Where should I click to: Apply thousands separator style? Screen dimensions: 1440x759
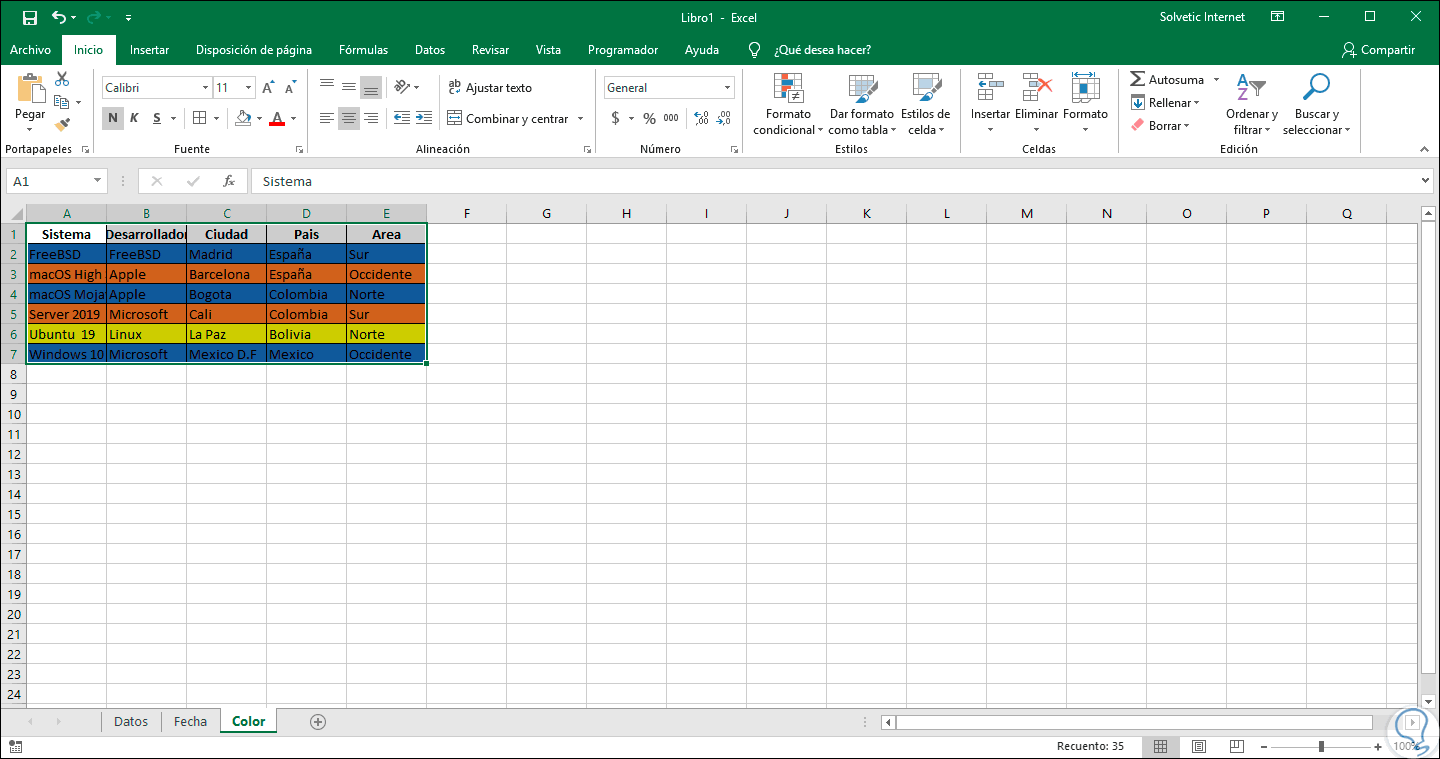point(671,118)
